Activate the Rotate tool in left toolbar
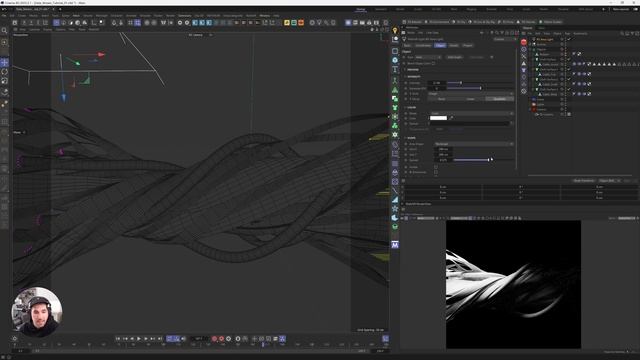The image size is (640, 360). pos(4,72)
